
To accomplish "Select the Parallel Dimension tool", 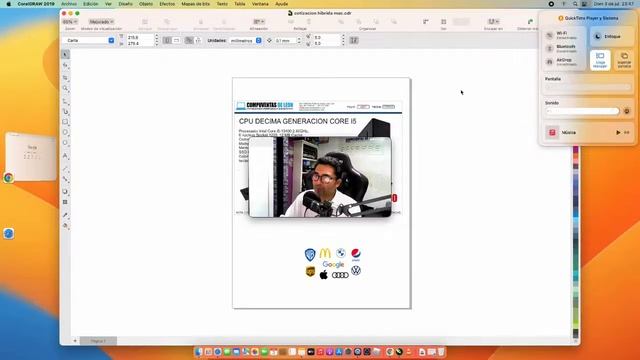I will click(x=65, y=168).
